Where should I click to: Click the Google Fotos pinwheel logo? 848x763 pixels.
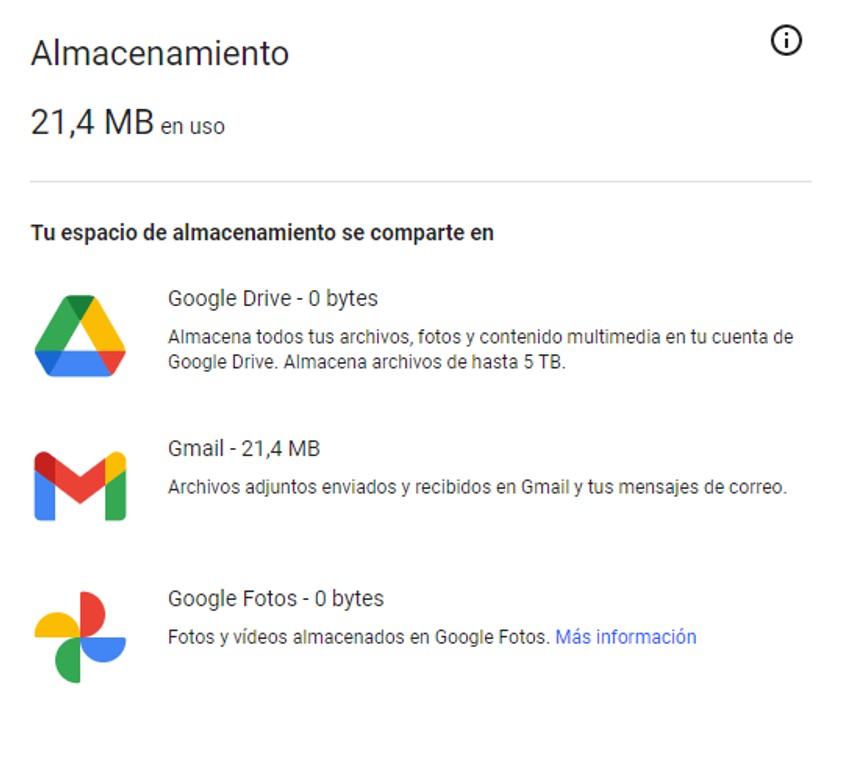[80, 637]
